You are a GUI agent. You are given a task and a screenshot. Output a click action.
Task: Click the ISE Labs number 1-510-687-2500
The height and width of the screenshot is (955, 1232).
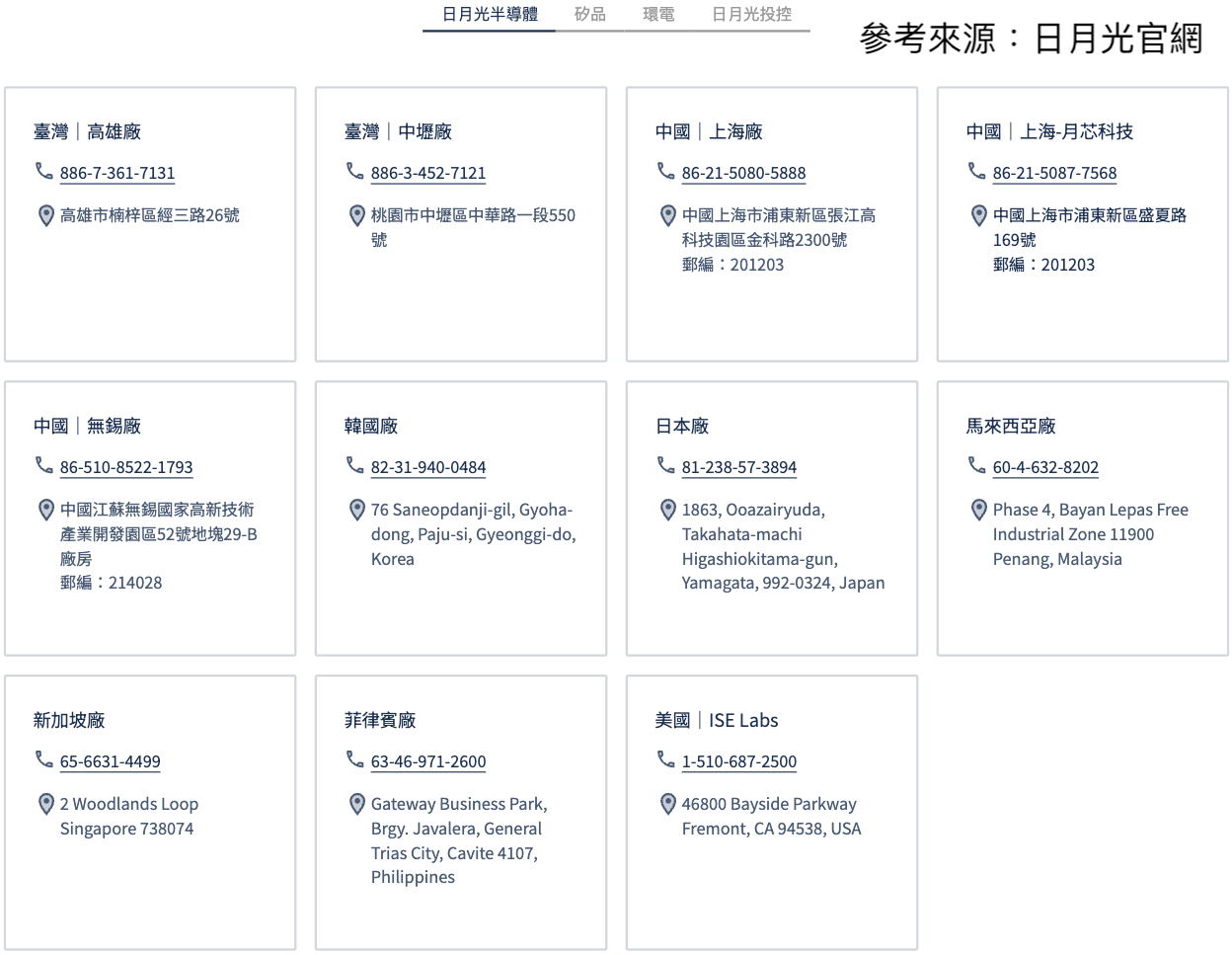[739, 761]
